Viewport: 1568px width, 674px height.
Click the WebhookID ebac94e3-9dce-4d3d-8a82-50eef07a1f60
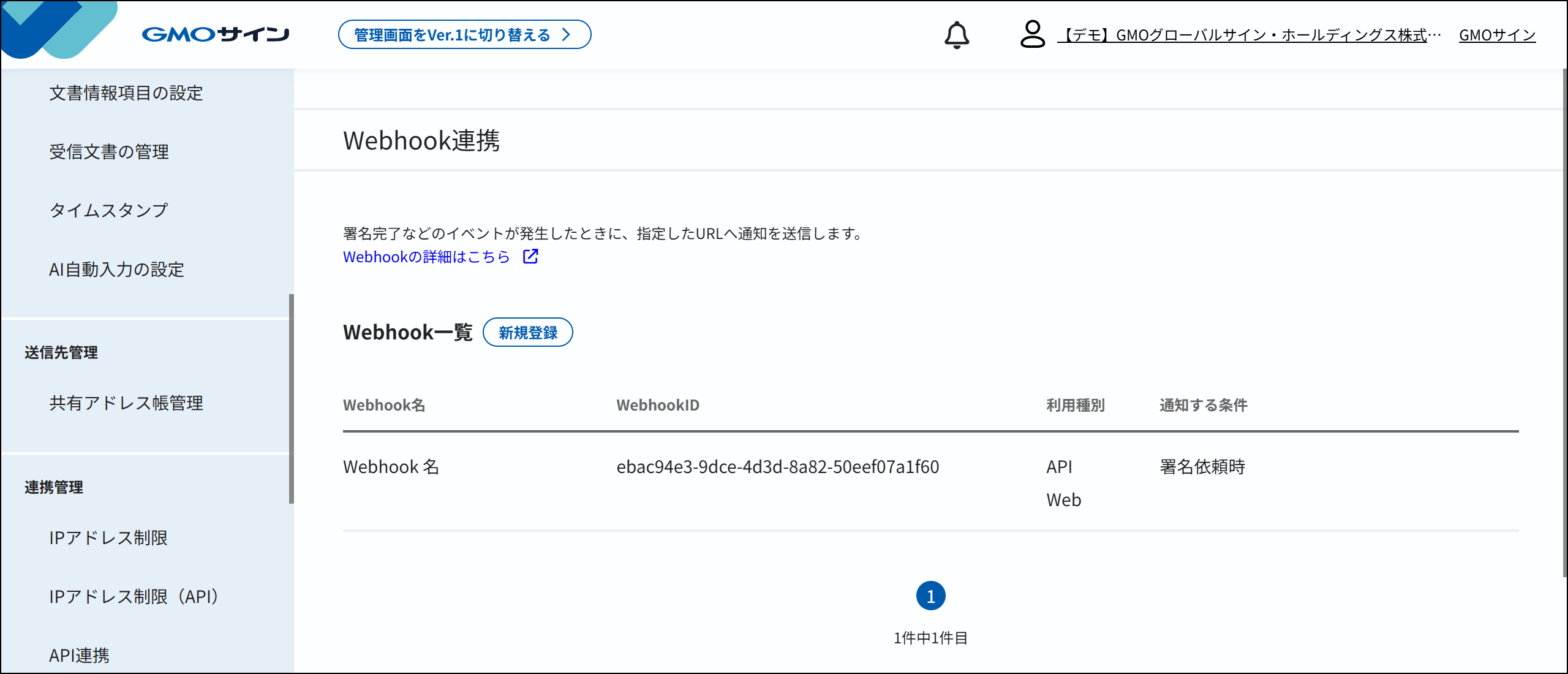tap(777, 467)
